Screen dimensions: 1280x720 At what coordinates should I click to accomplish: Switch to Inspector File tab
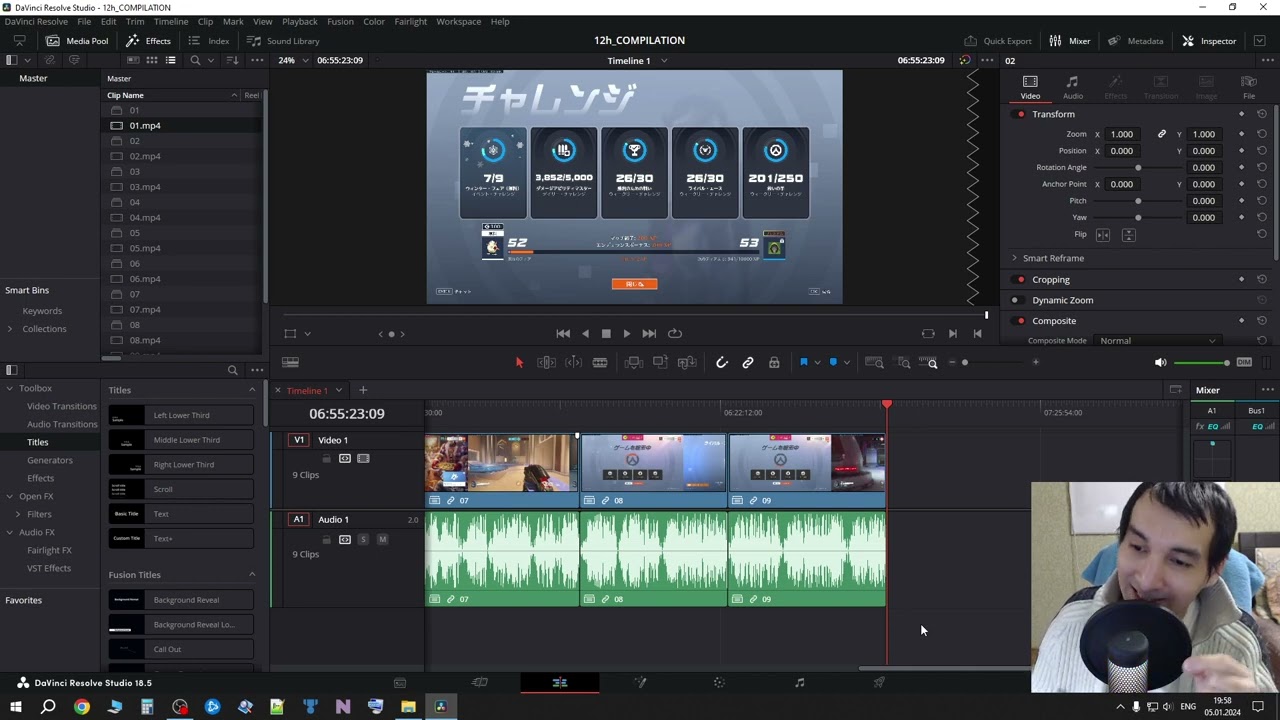point(1249,88)
